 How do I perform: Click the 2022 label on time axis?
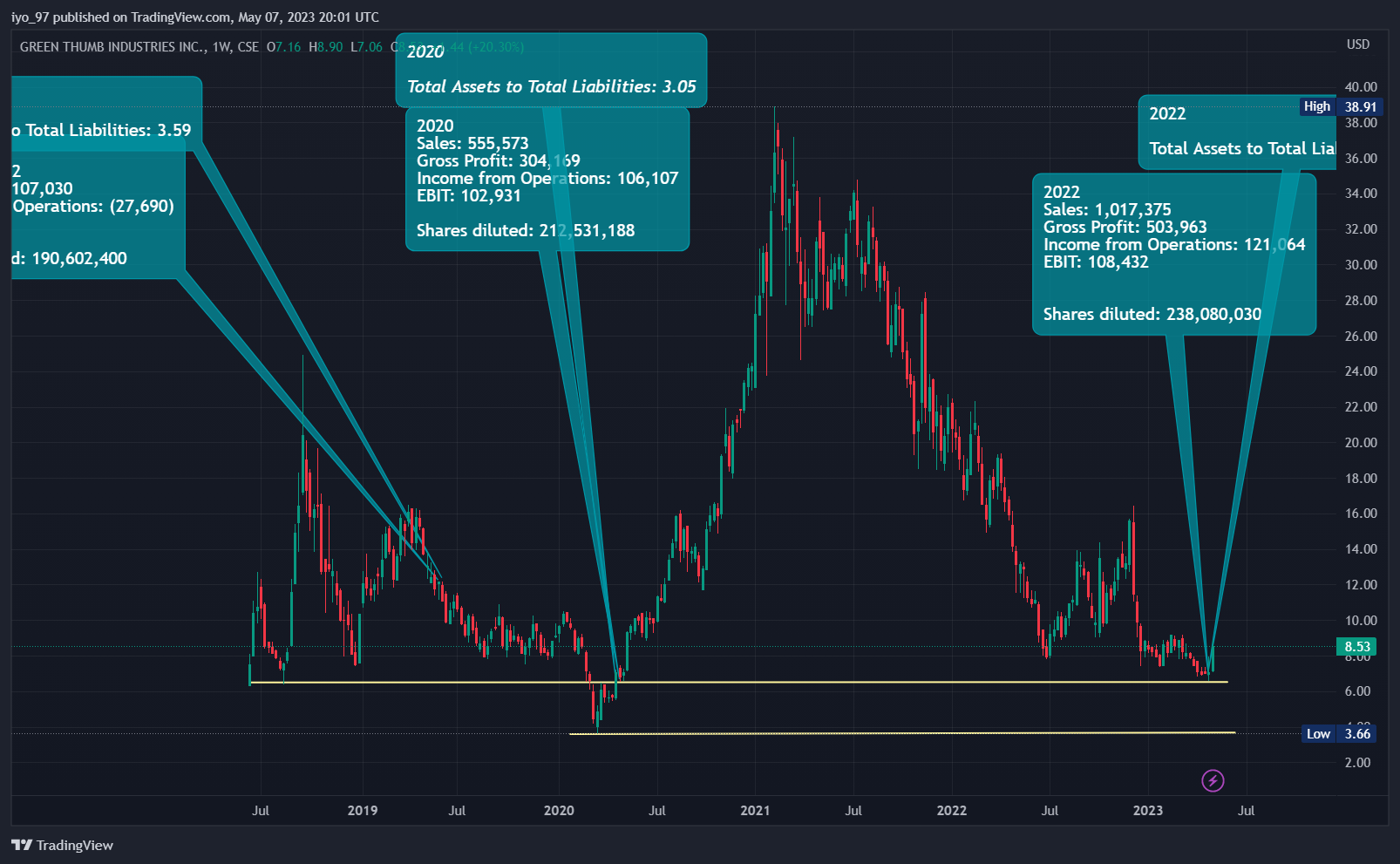(951, 811)
